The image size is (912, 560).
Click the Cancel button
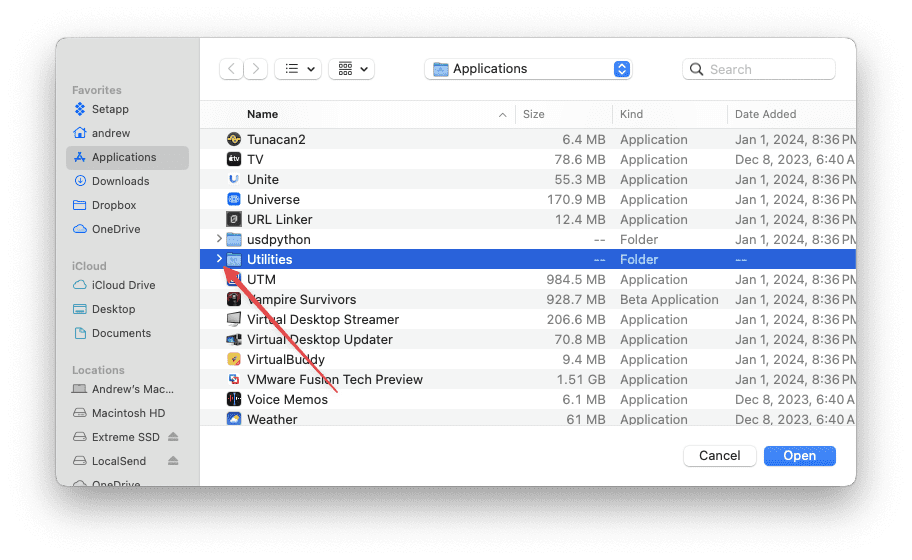pos(719,456)
